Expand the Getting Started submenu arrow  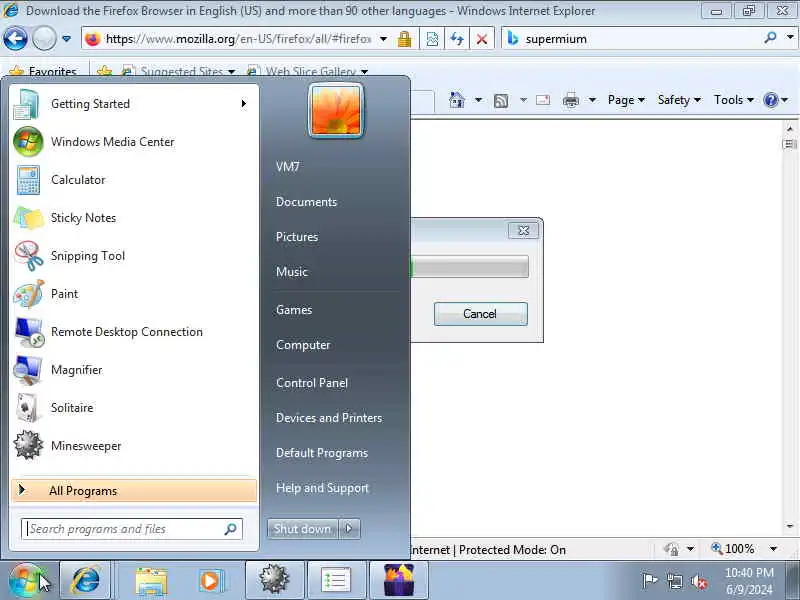(x=244, y=104)
